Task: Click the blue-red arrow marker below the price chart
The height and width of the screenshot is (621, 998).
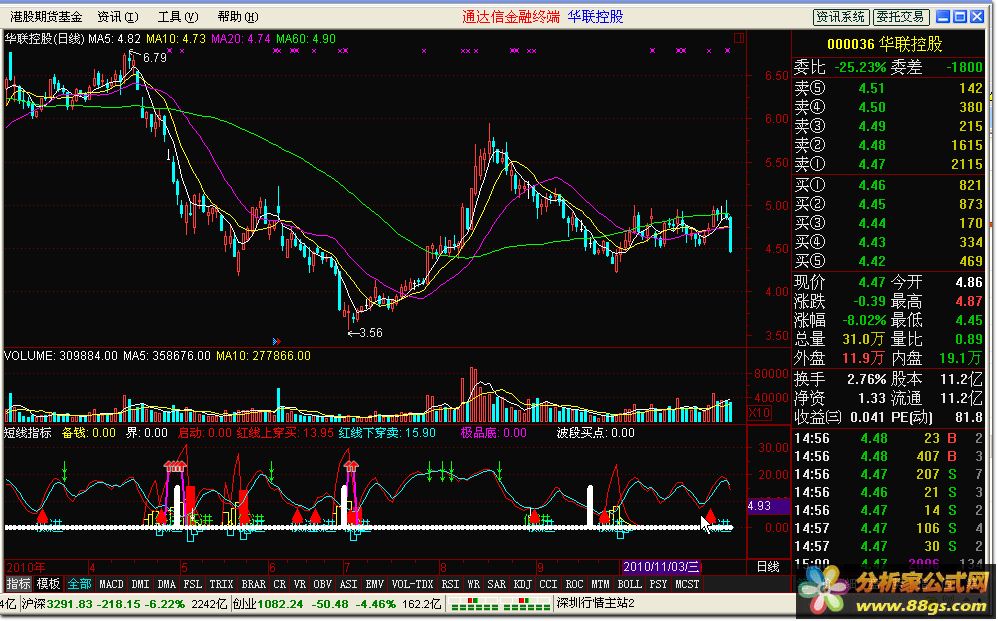Action: (x=276, y=342)
